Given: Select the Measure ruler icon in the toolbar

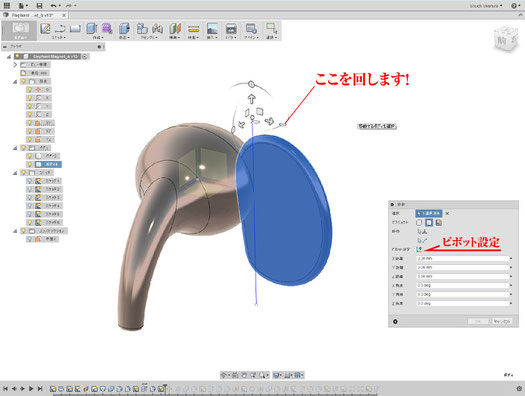Looking at the screenshot, I should pyautogui.click(x=194, y=29).
